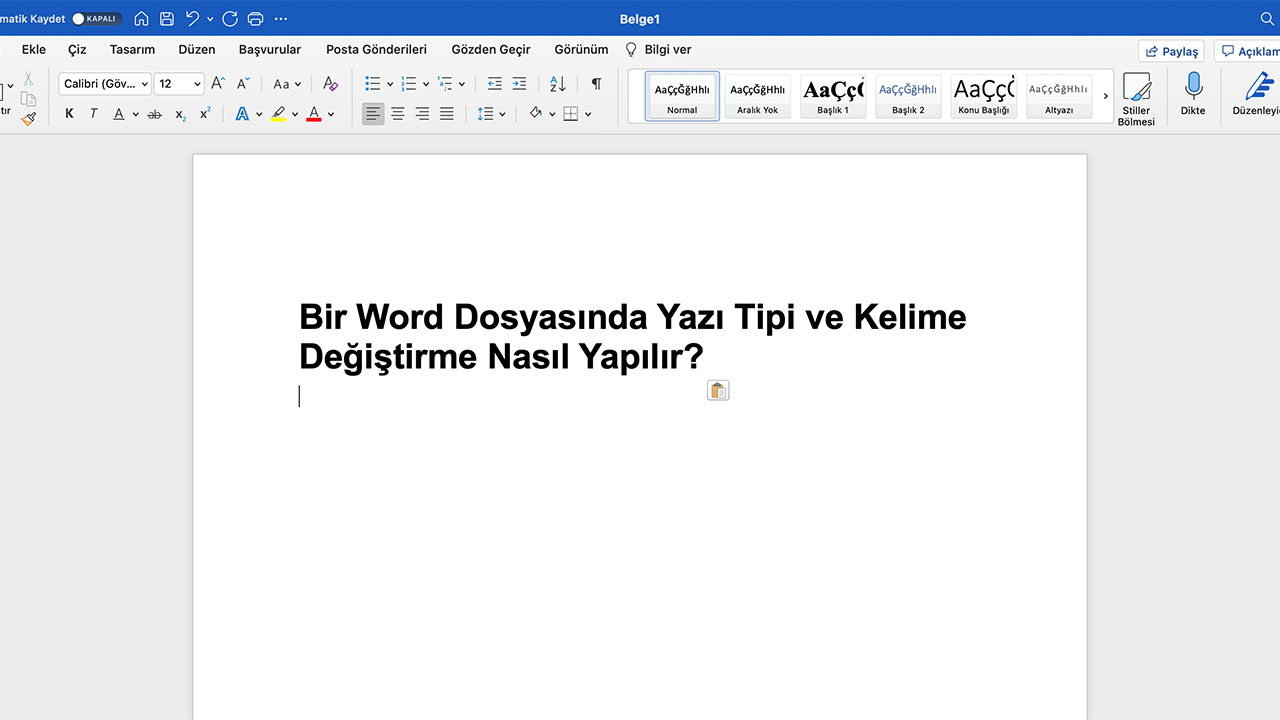Viewport: 1280px width, 720px height.
Task: Toggle the paragraph marks (¶) display
Action: click(x=595, y=84)
